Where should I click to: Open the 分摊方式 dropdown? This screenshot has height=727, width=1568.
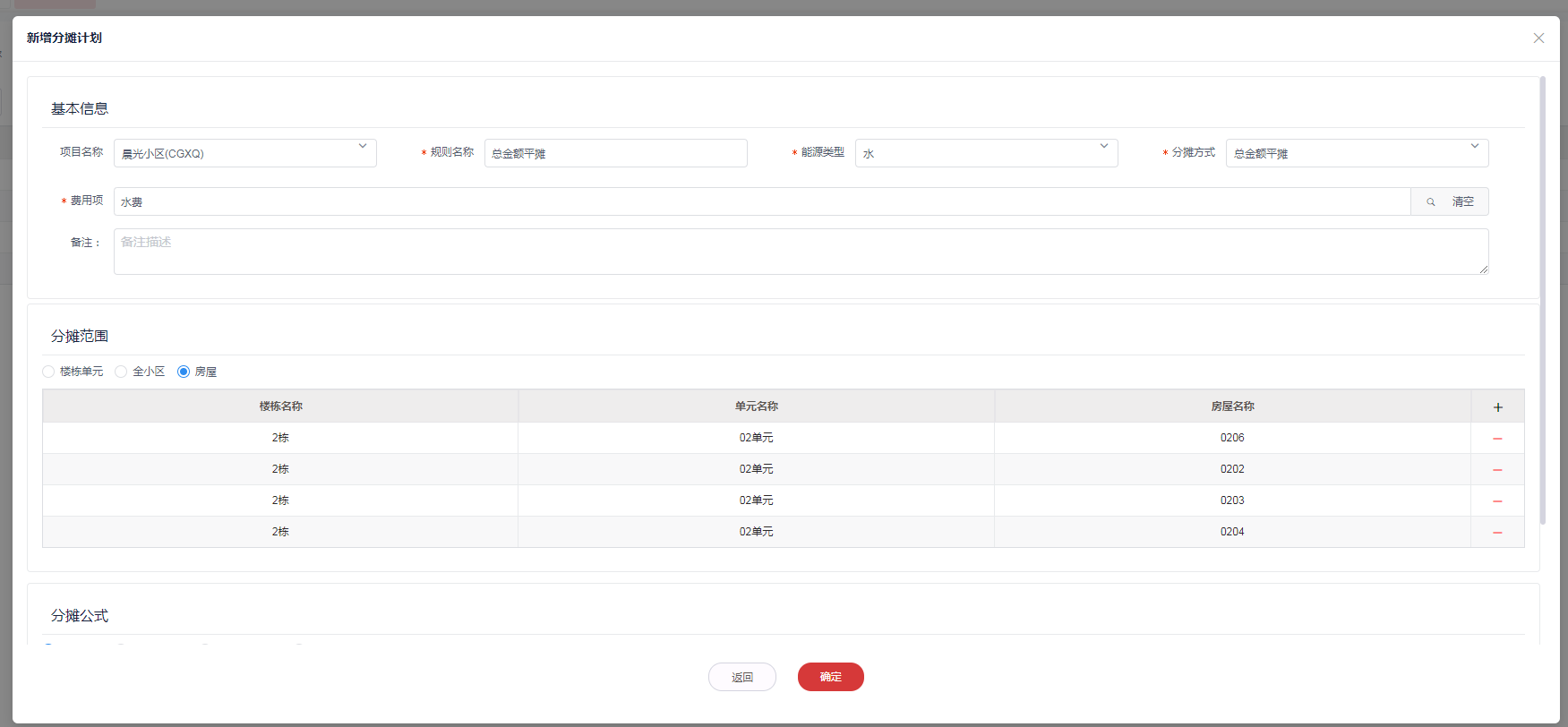pos(1357,153)
